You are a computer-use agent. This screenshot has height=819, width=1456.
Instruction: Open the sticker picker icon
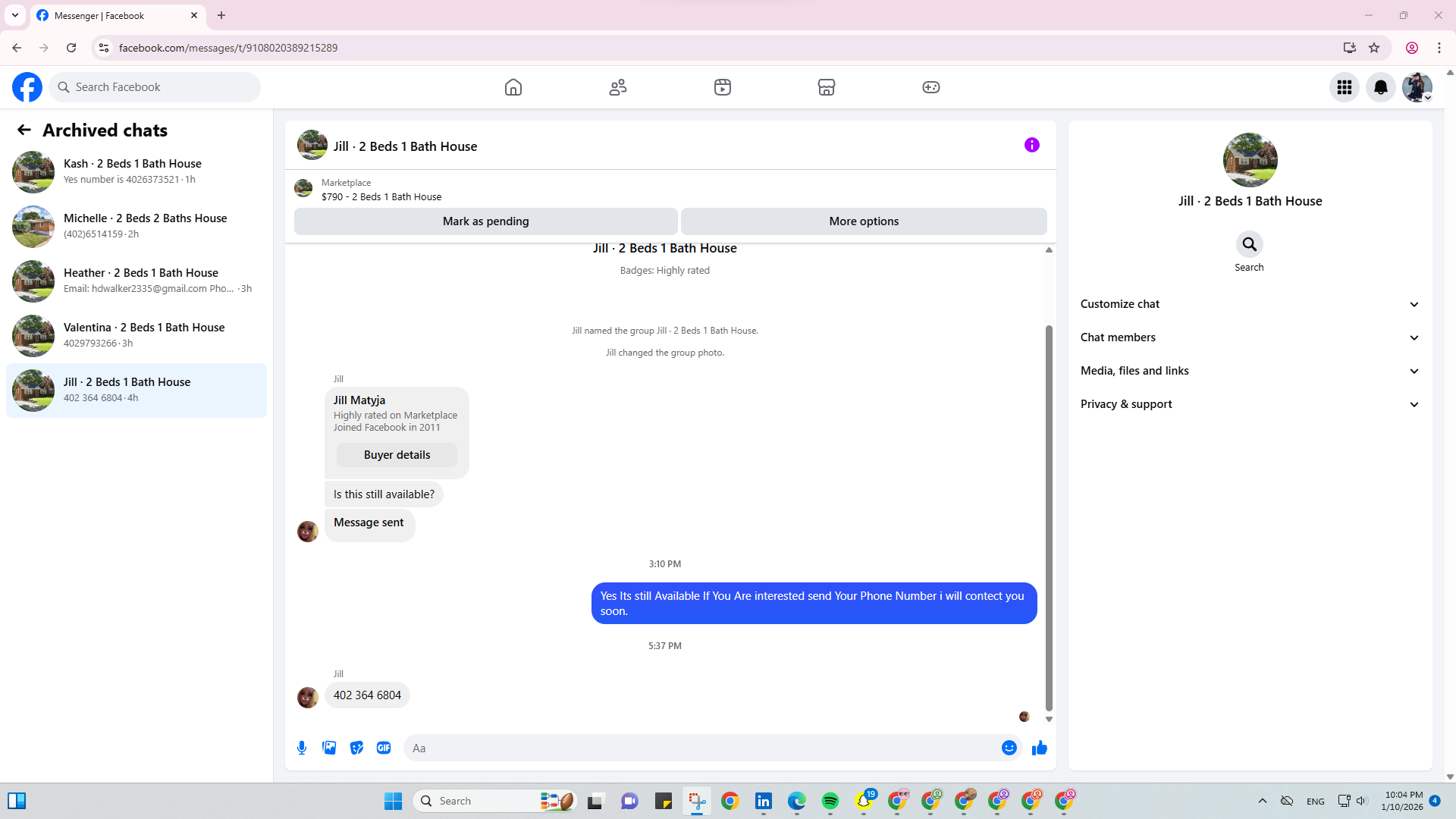click(356, 748)
